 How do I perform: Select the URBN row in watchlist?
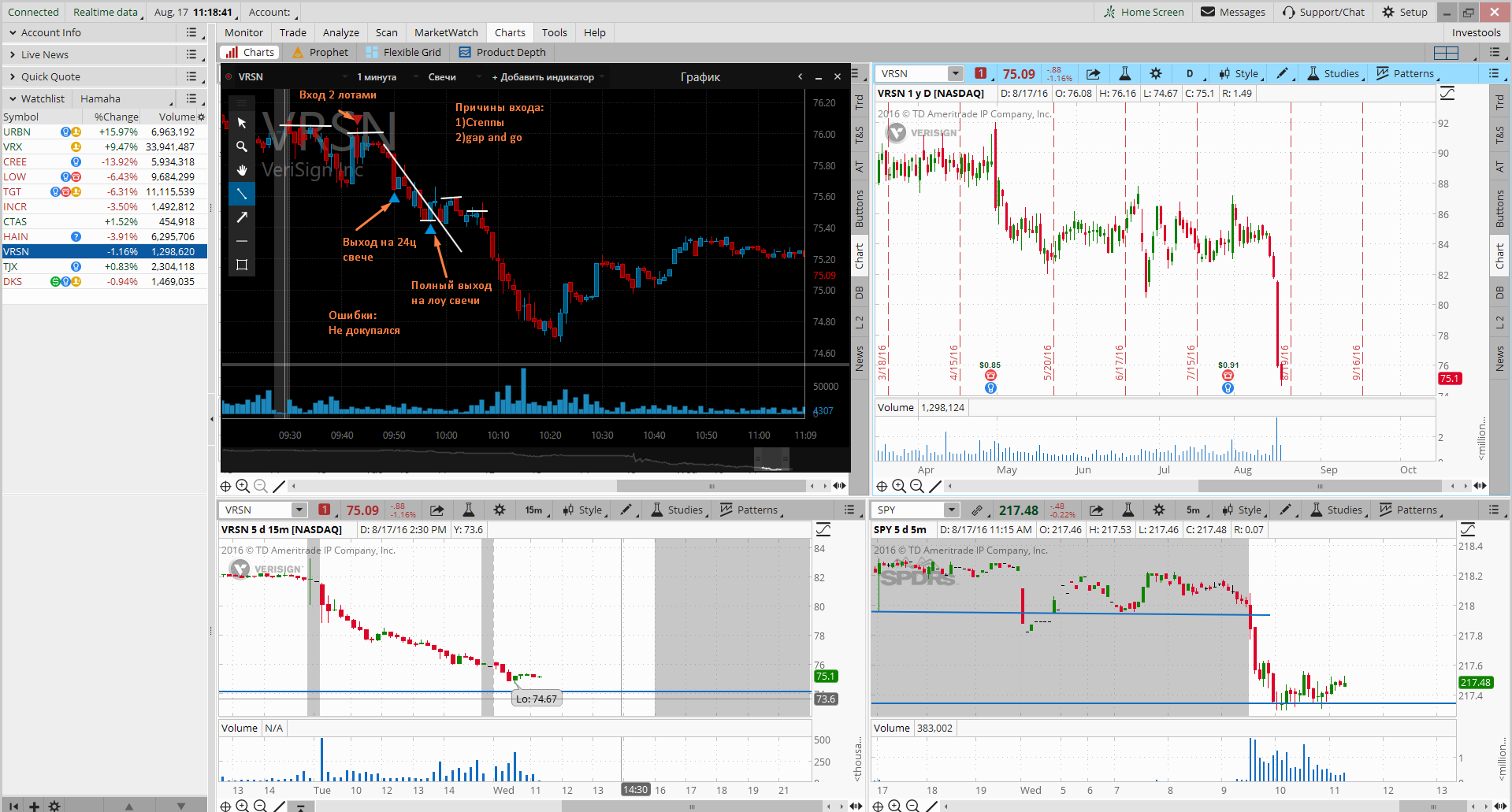click(x=104, y=132)
